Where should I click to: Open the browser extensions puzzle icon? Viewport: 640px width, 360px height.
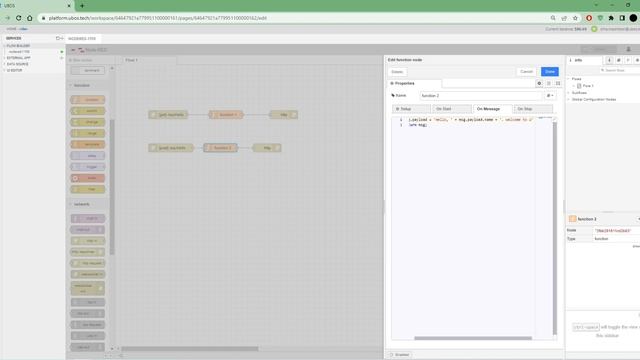pyautogui.click(x=611, y=18)
